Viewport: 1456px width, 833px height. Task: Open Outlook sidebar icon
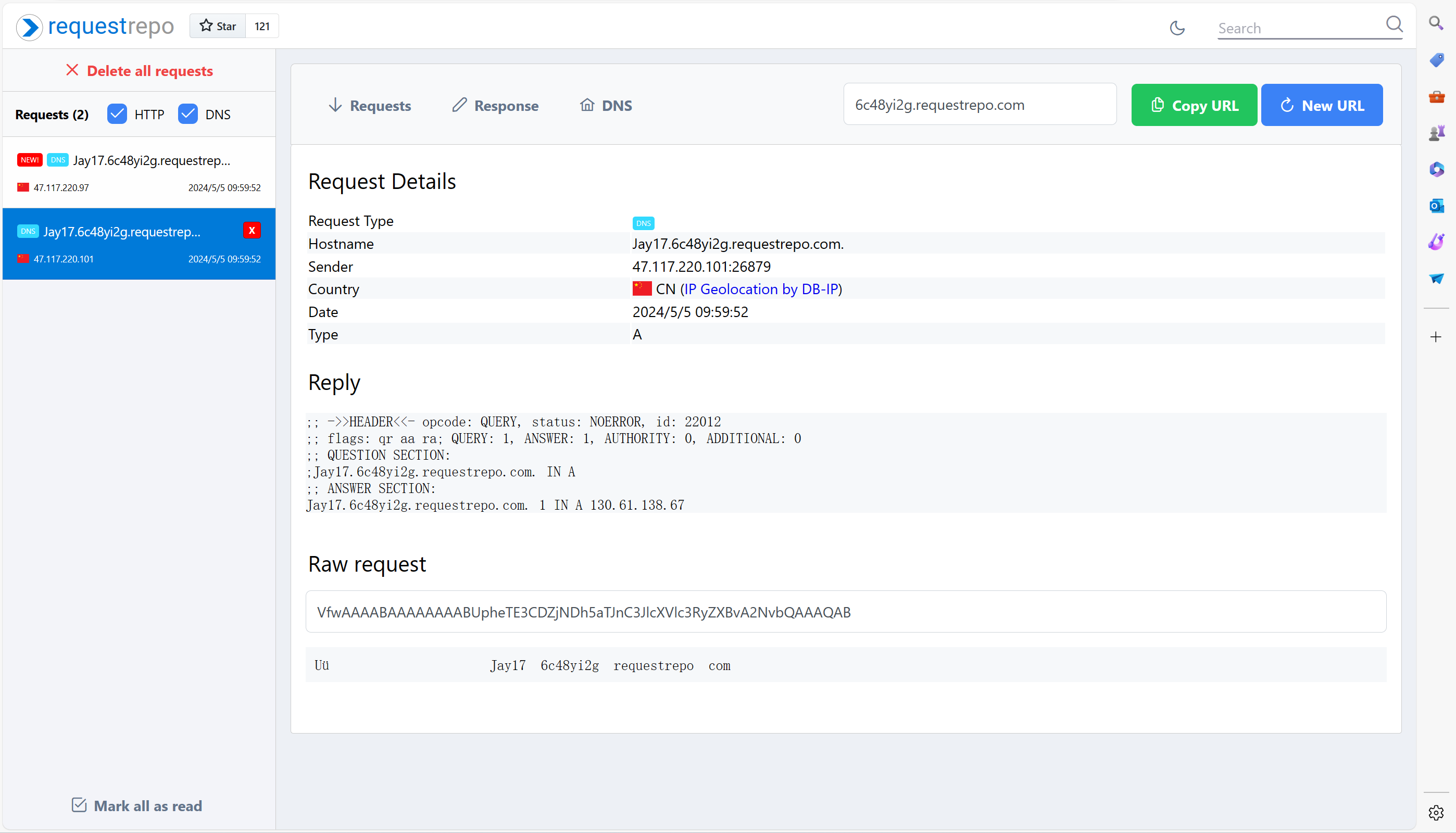click(1436, 206)
